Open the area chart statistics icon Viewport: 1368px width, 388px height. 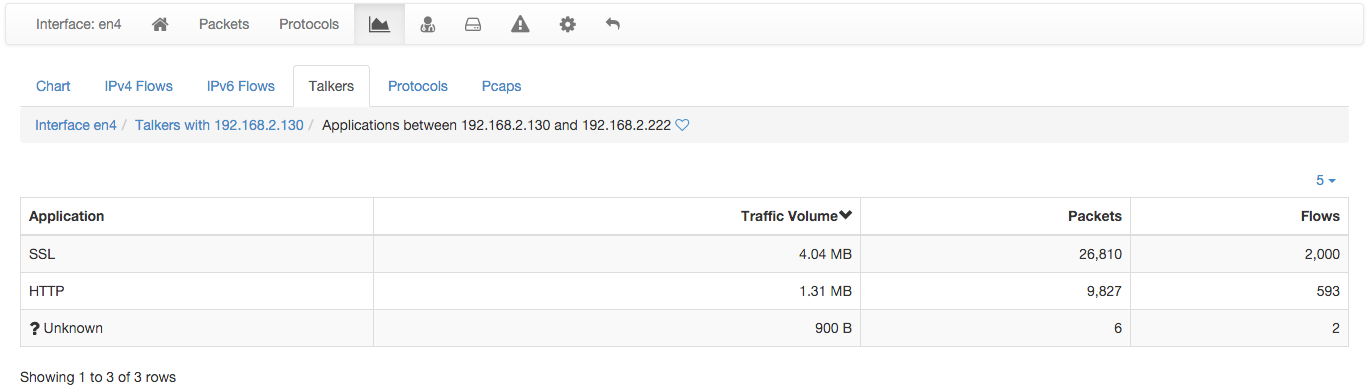tap(379, 24)
